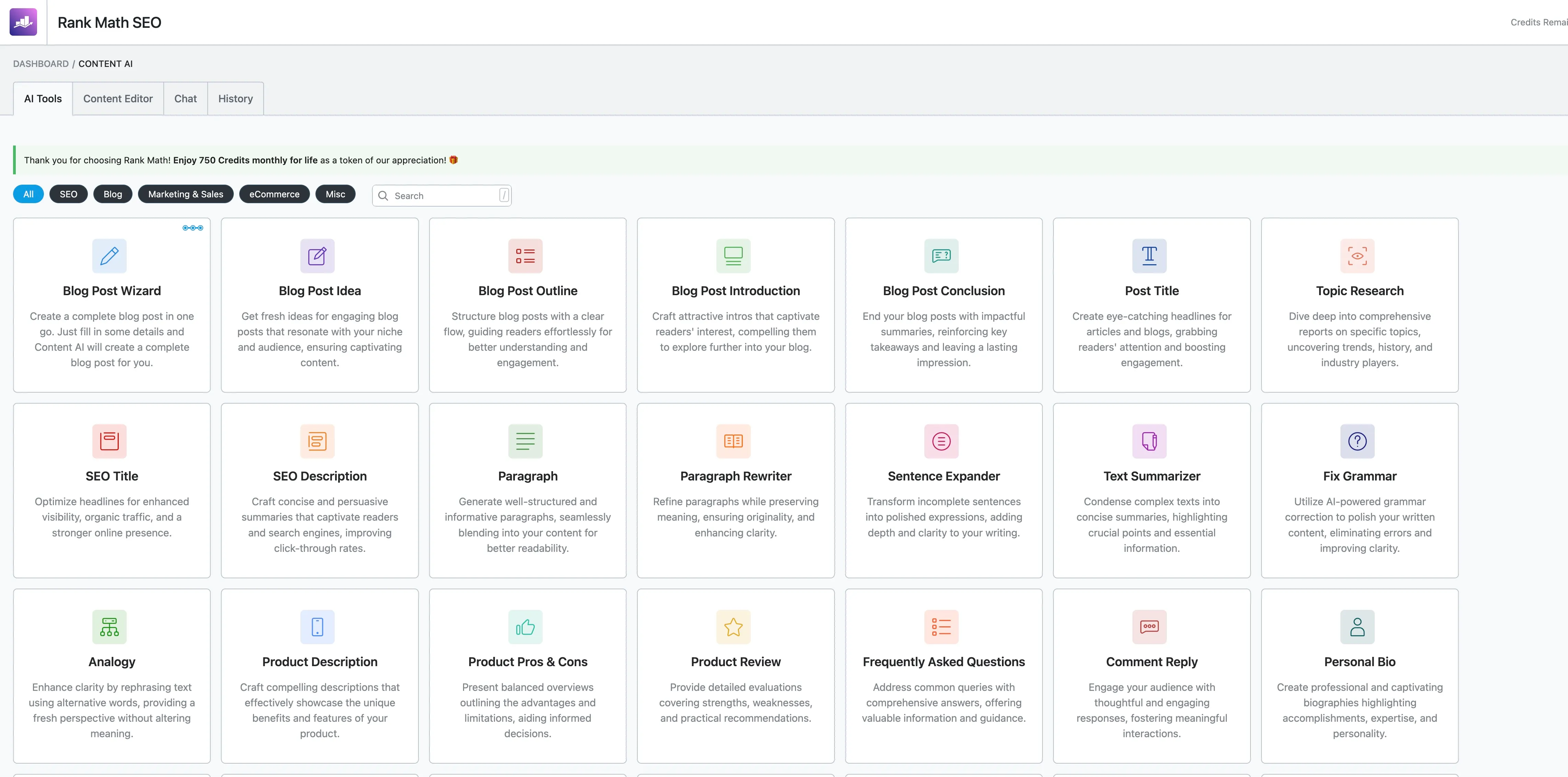This screenshot has width=1568, height=777.
Task: Click the Blog Post Wizard pencil icon
Action: click(x=109, y=256)
